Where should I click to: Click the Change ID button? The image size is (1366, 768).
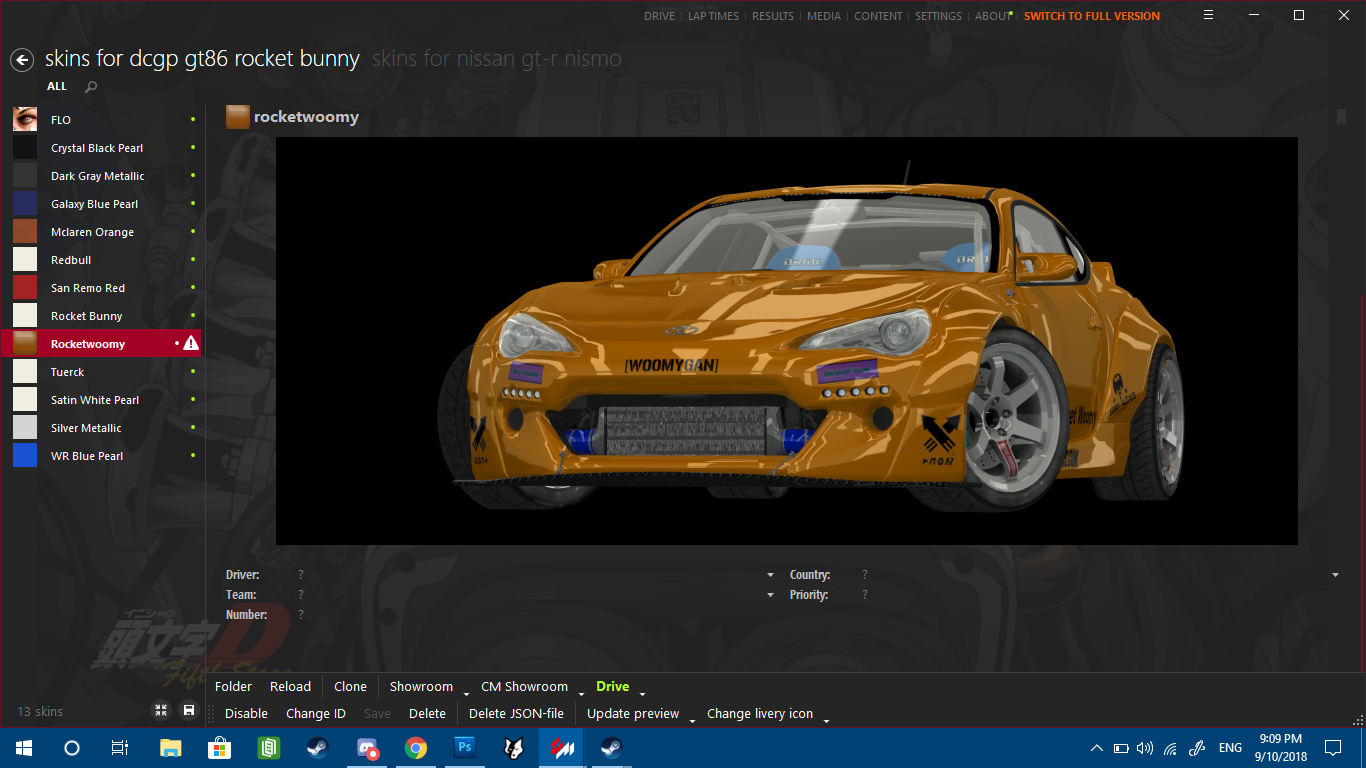316,714
